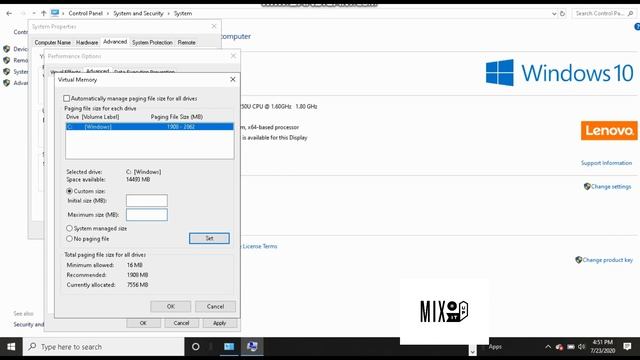Viewport: 640px width, 360px height.
Task: Open the System window taskbar icon
Action: tap(252, 347)
